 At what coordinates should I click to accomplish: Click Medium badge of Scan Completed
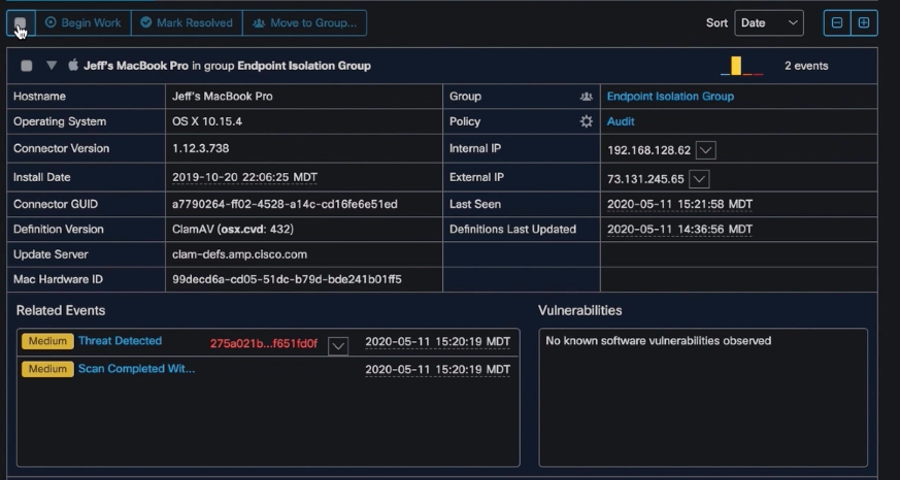click(x=48, y=369)
